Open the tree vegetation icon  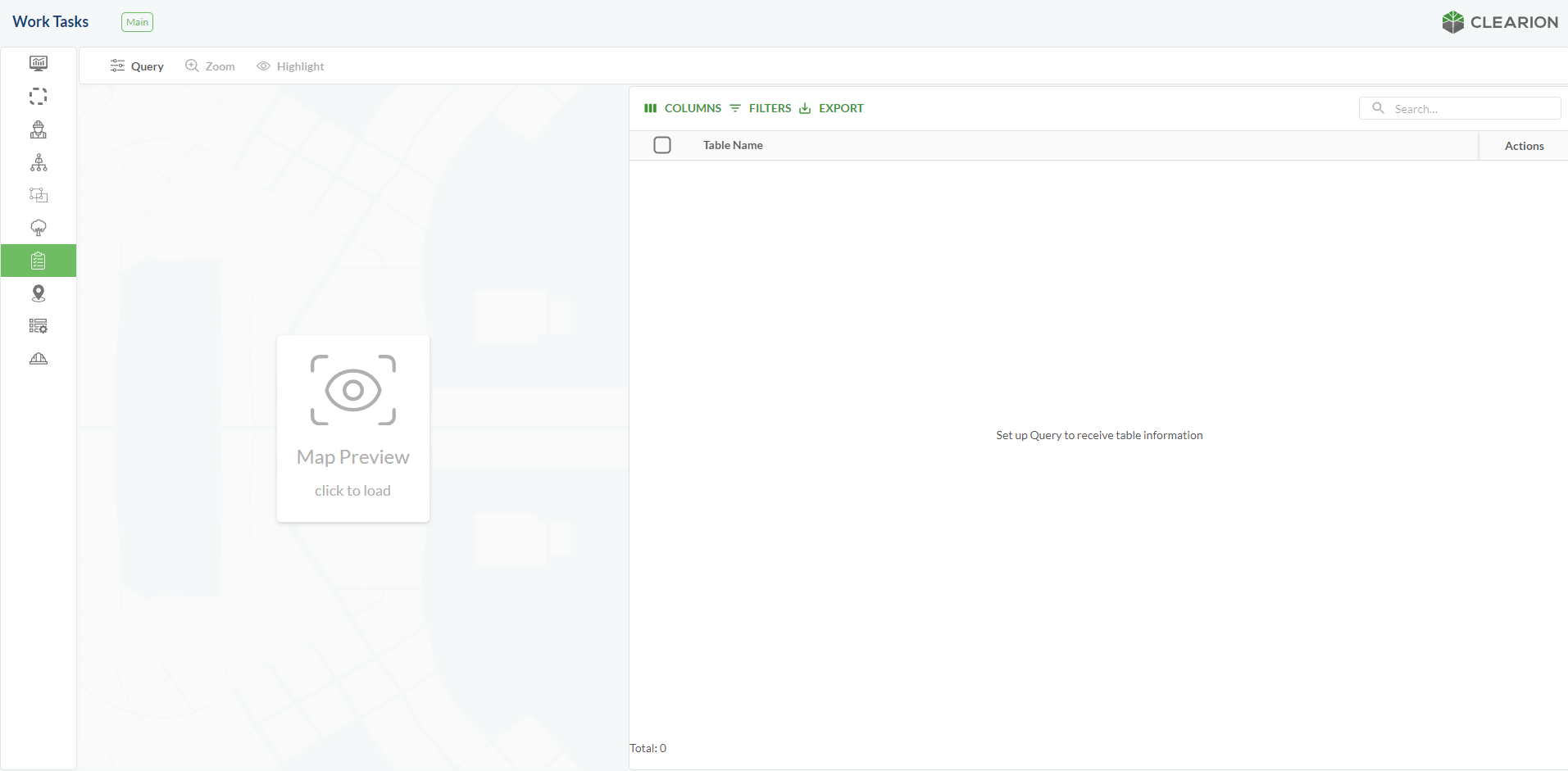coord(39,228)
